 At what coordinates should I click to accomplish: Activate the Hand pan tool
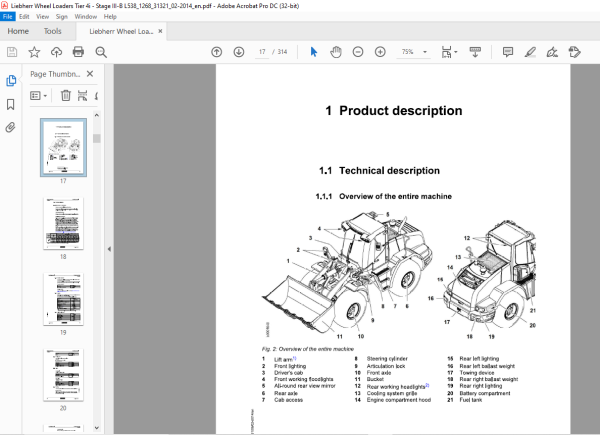point(336,52)
